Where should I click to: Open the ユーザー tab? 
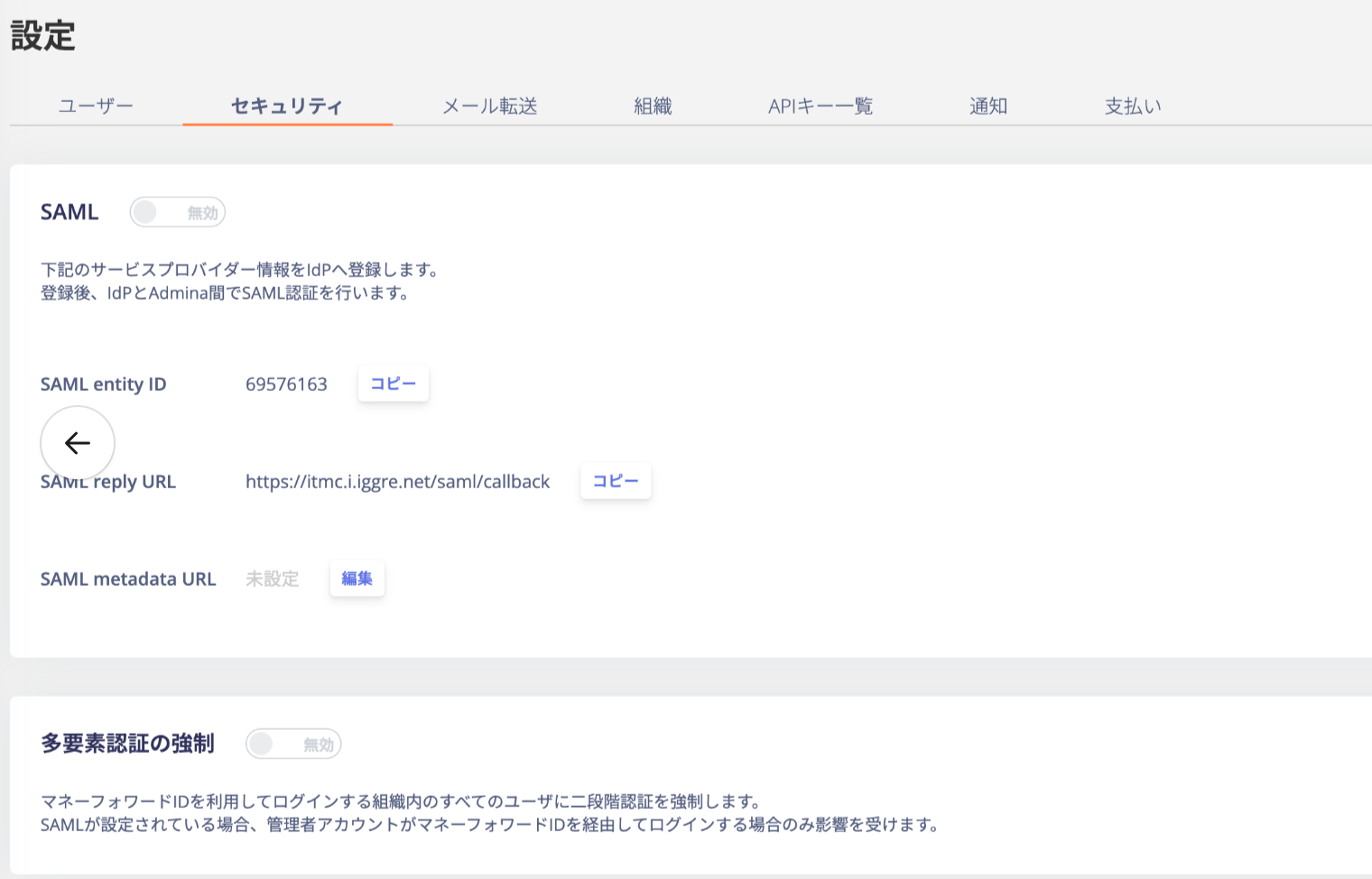click(96, 106)
